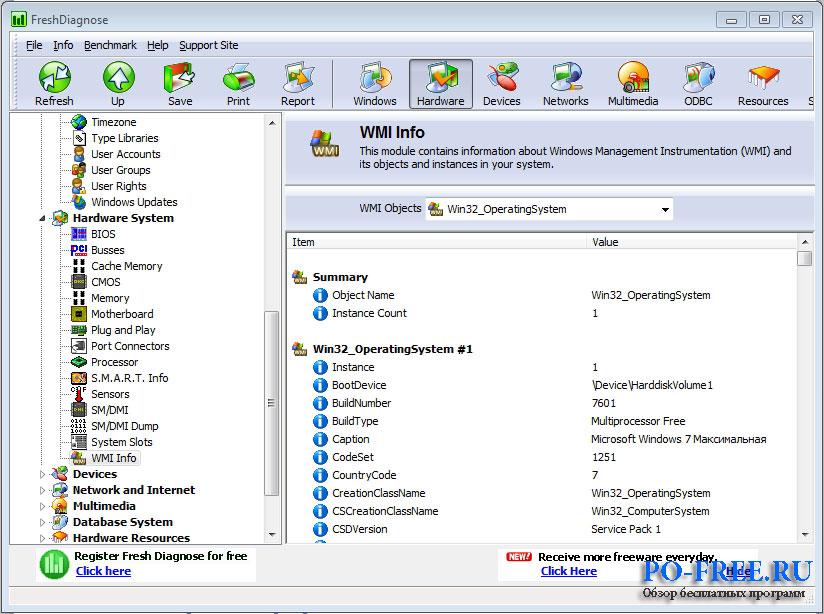824x614 pixels.
Task: Open Cache Memory tree item
Action: point(117,266)
